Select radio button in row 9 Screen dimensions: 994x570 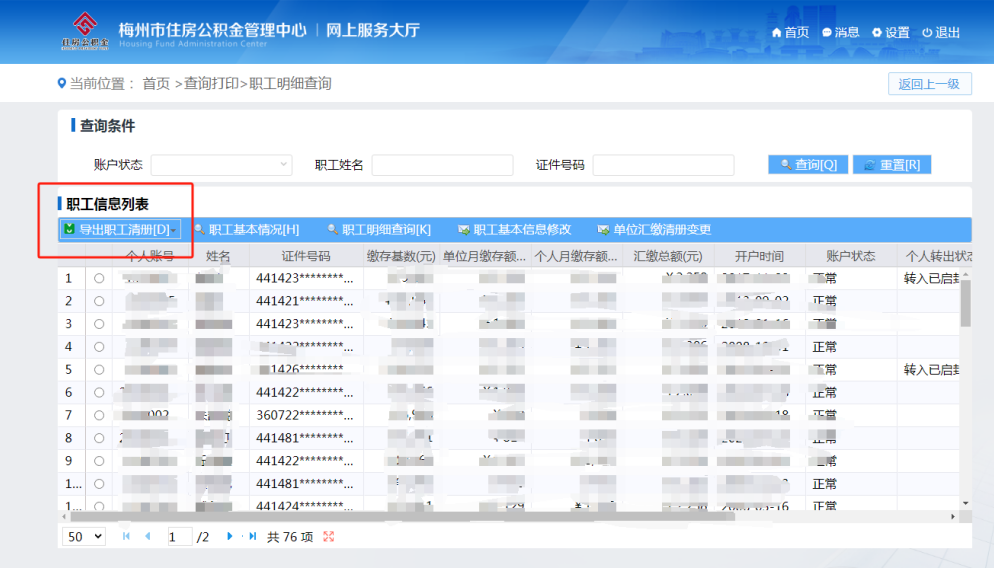99,461
